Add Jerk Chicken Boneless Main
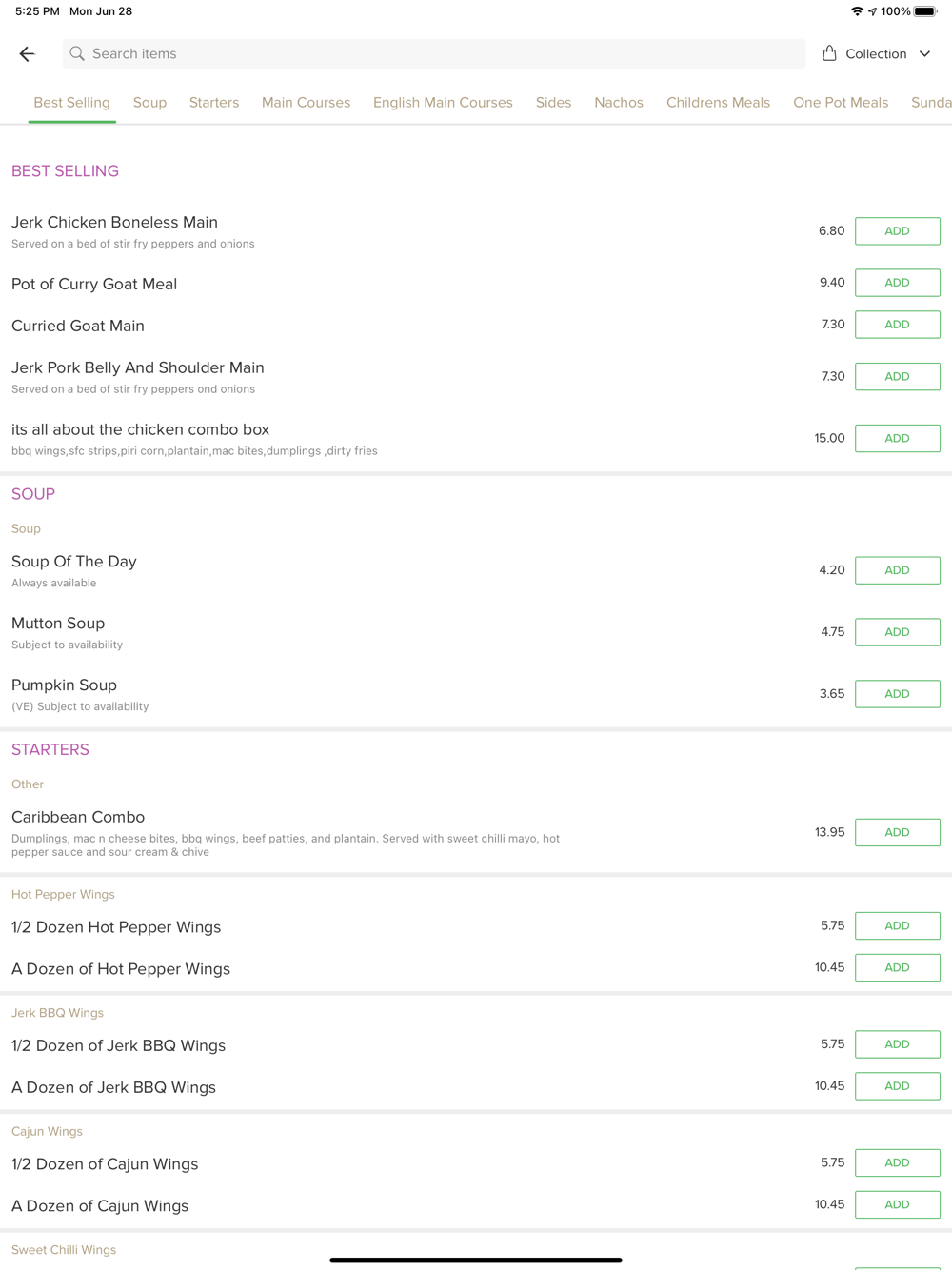This screenshot has height=1270, width=952. pos(897,231)
